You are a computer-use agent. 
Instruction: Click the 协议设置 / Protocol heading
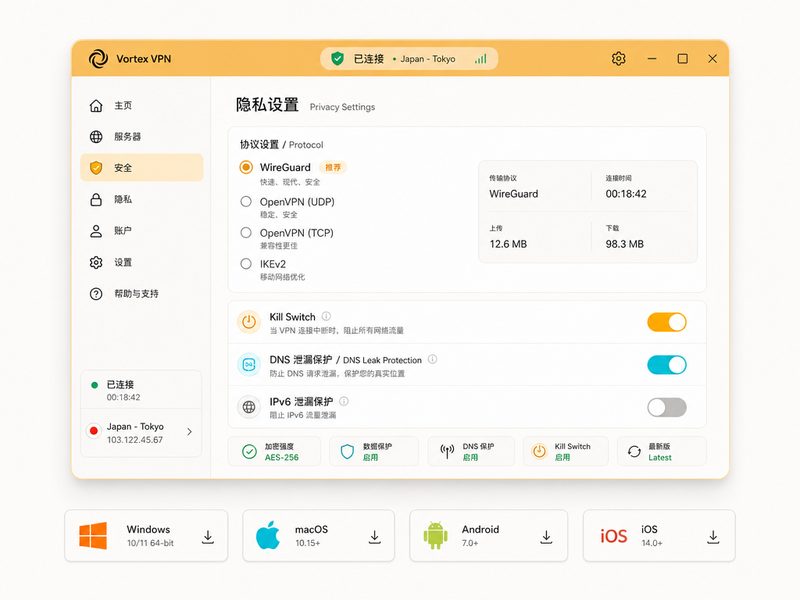(x=282, y=144)
